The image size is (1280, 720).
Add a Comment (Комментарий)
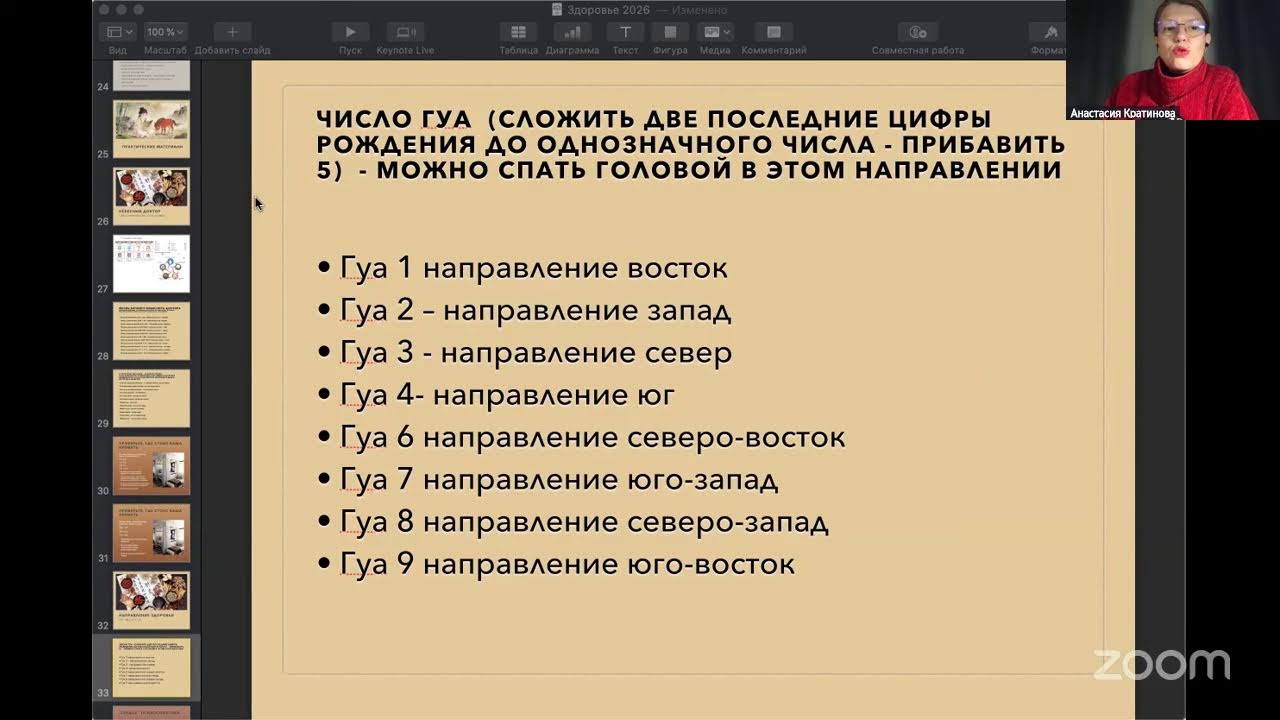coord(774,32)
